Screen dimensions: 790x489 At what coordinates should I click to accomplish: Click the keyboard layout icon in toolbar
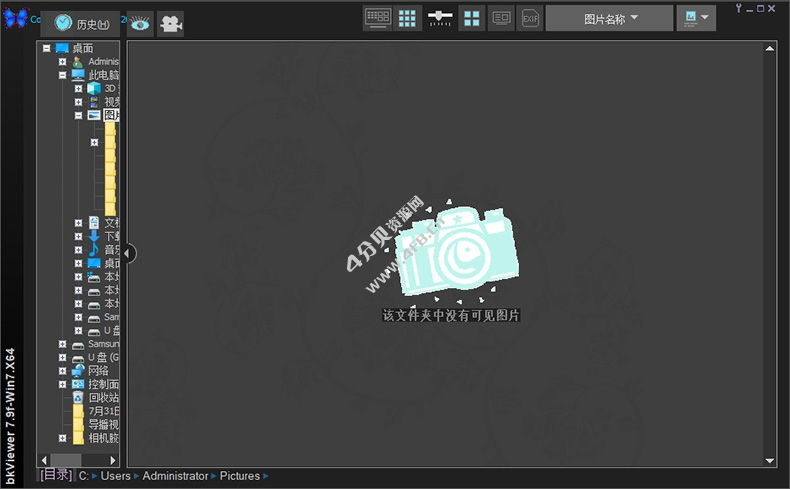pos(377,17)
